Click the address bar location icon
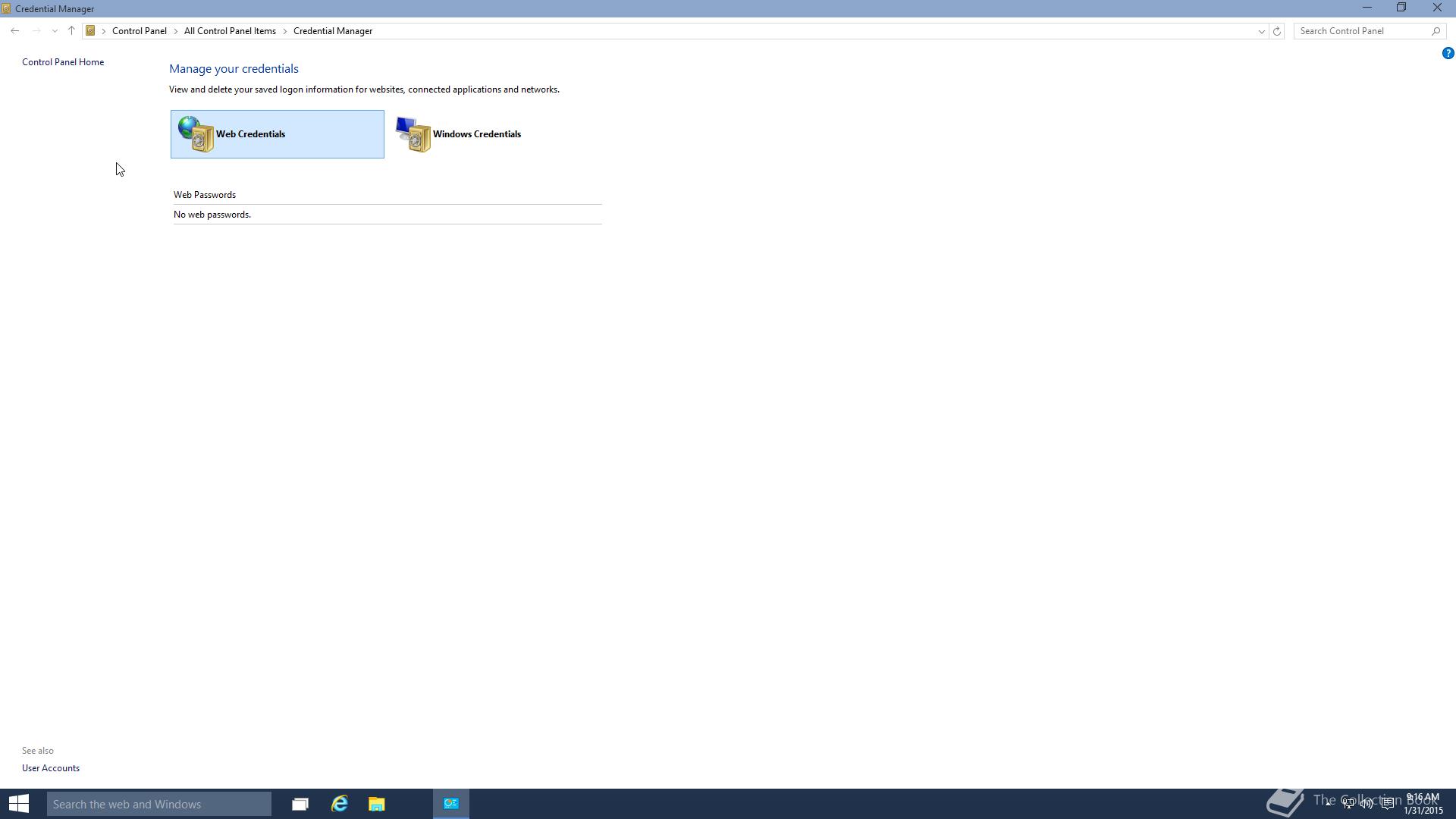 point(90,31)
